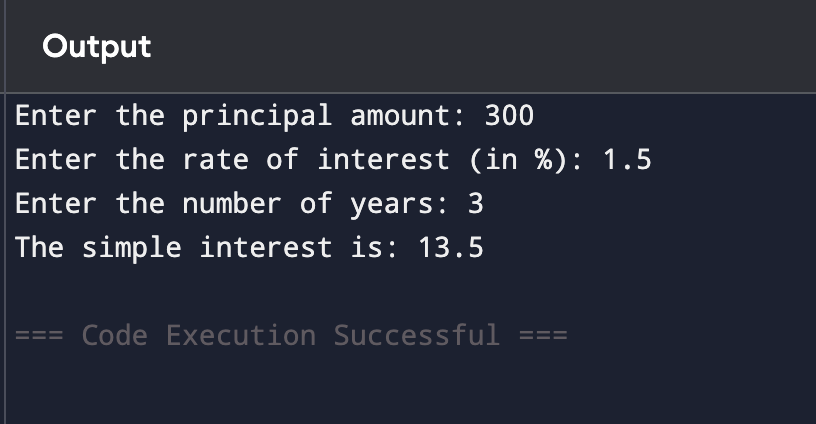Screen dimensions: 816x424
Task: Click the number of years value 3
Action: point(476,203)
